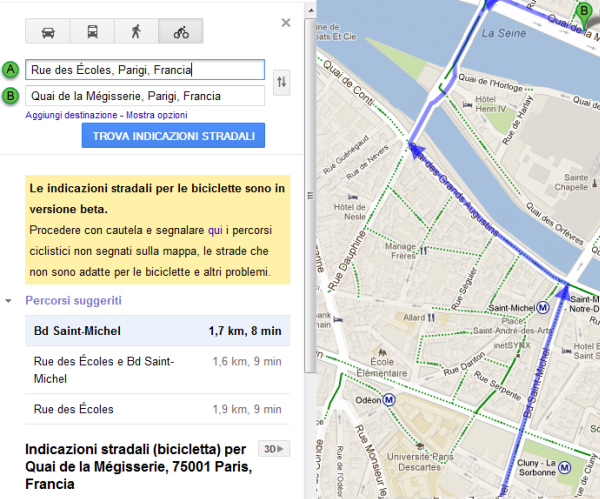Swap start and destination points
Viewport: 600px width, 499px height.
point(282,82)
